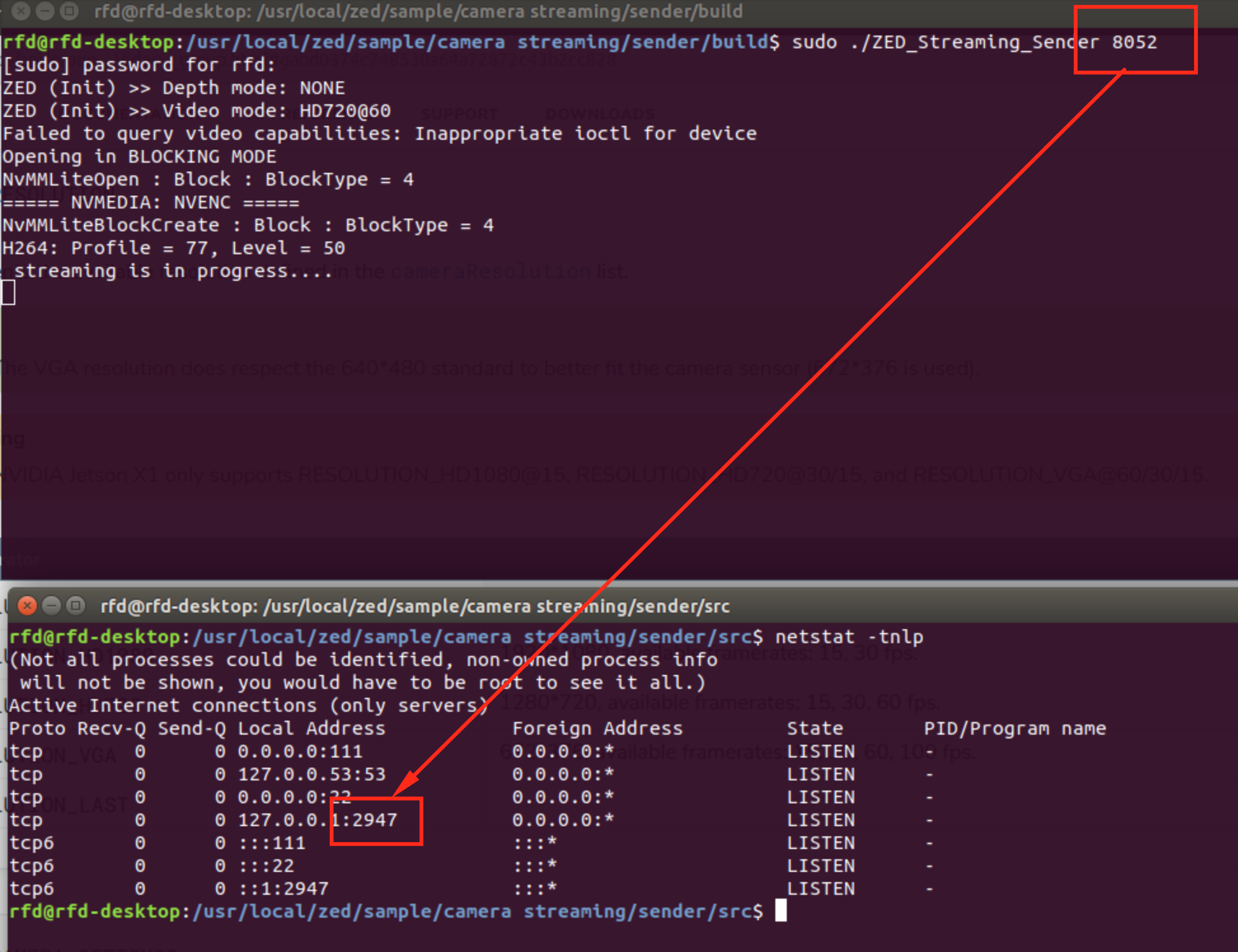The image size is (1238, 952).
Task: Click the netstat -tnlp command text
Action: tap(848, 636)
